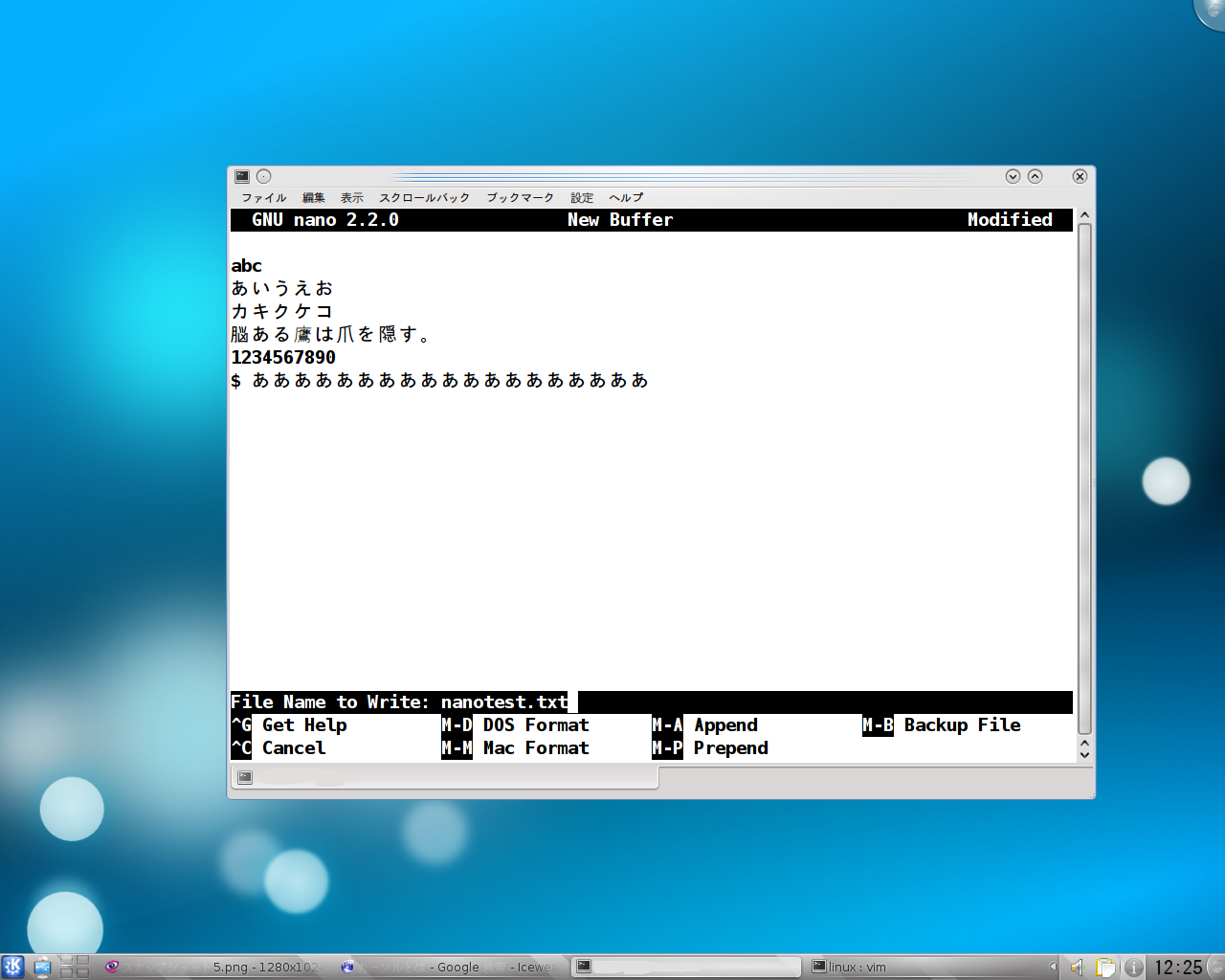This screenshot has width=1225, height=980.
Task: Open the clipboard (Klipper) tray icon
Action: click(1105, 967)
